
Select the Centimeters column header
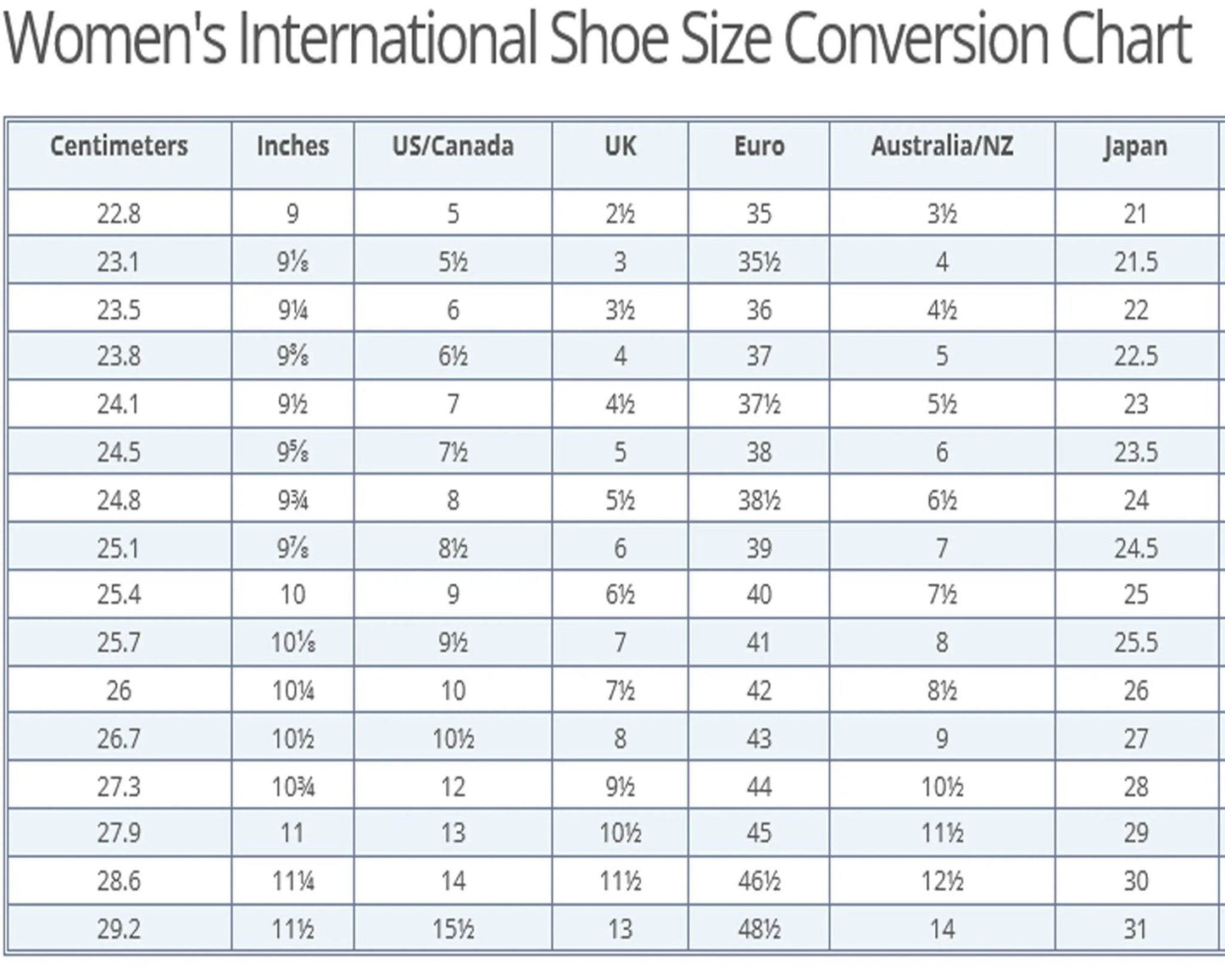(119, 146)
